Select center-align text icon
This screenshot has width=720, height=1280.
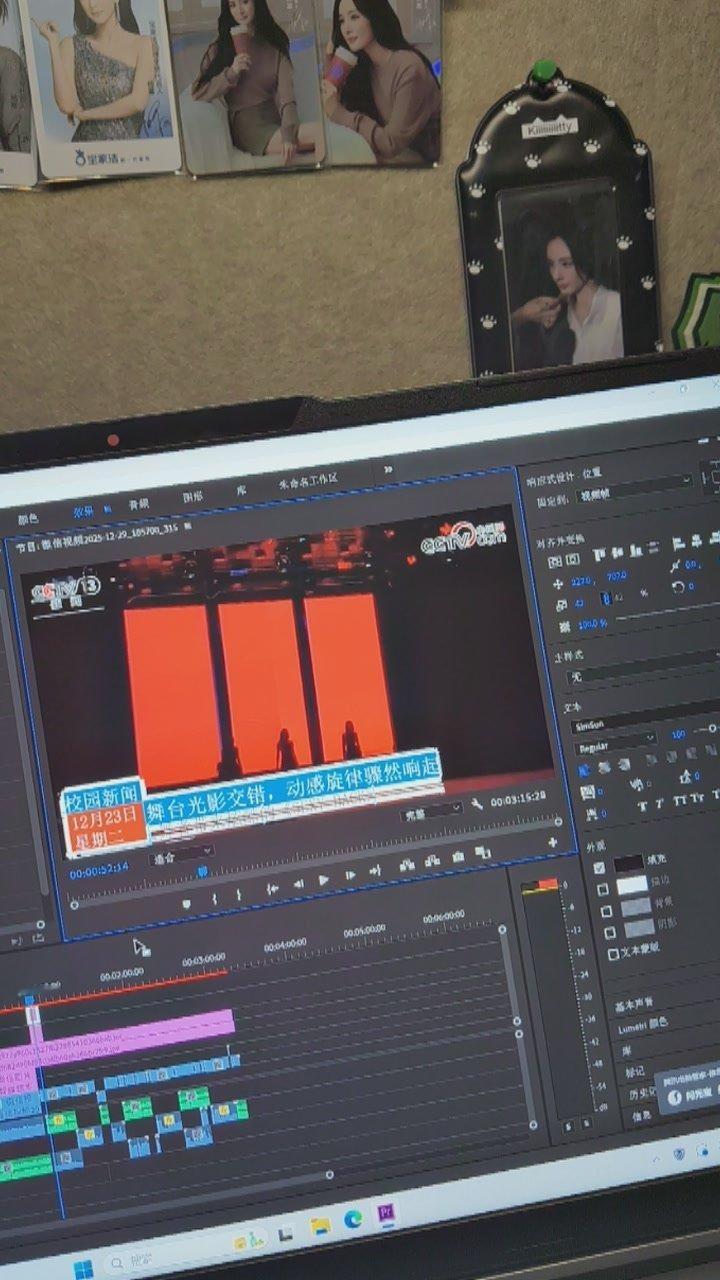click(x=605, y=767)
